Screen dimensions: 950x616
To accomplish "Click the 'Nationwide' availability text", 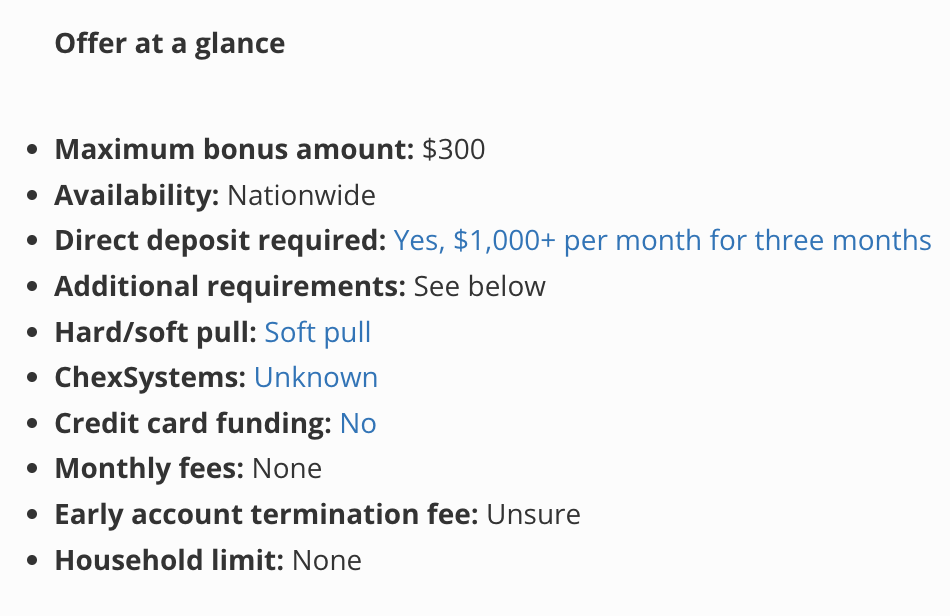I will click(301, 196).
